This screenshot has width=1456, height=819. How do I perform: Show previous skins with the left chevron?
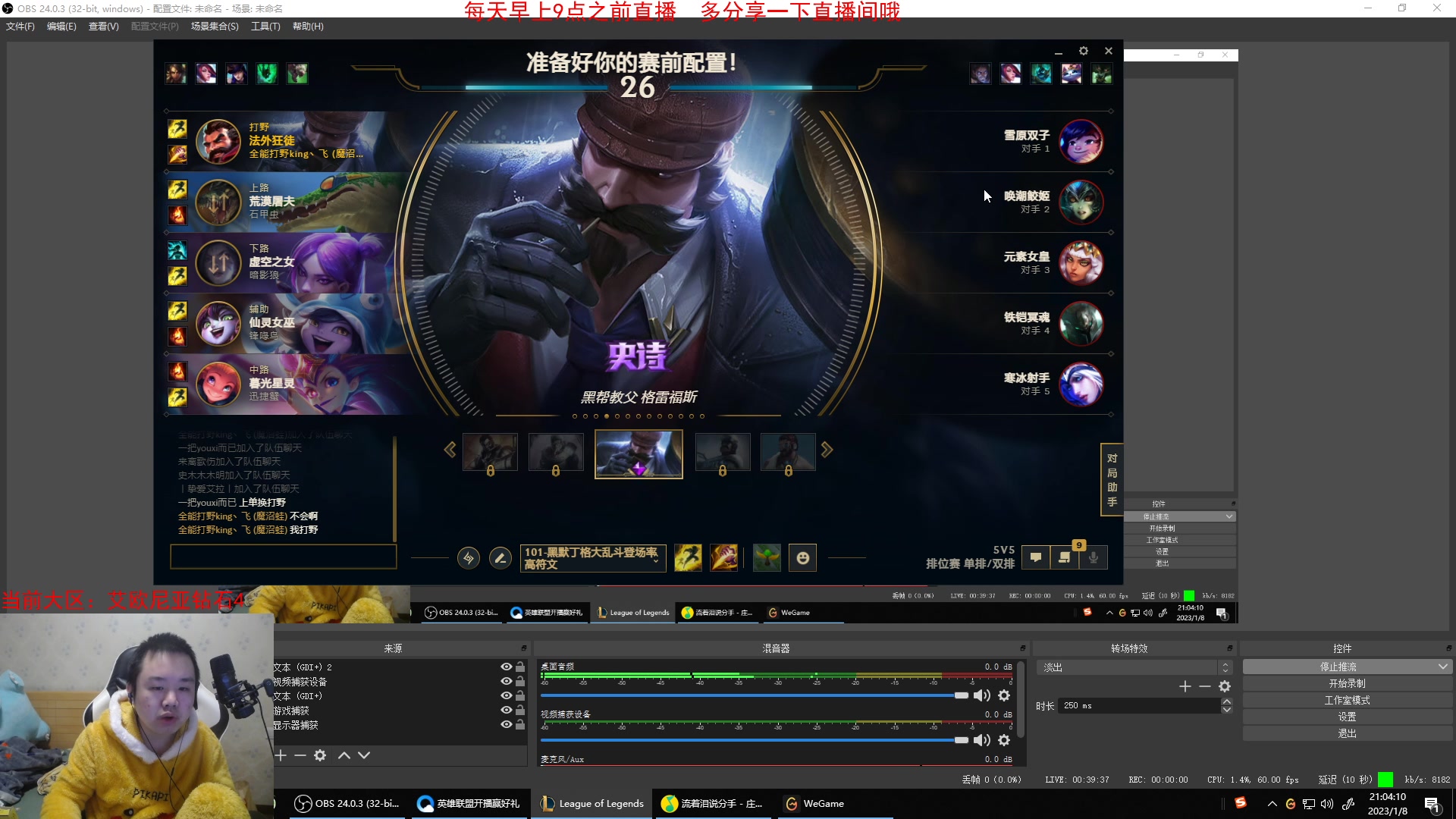click(450, 450)
